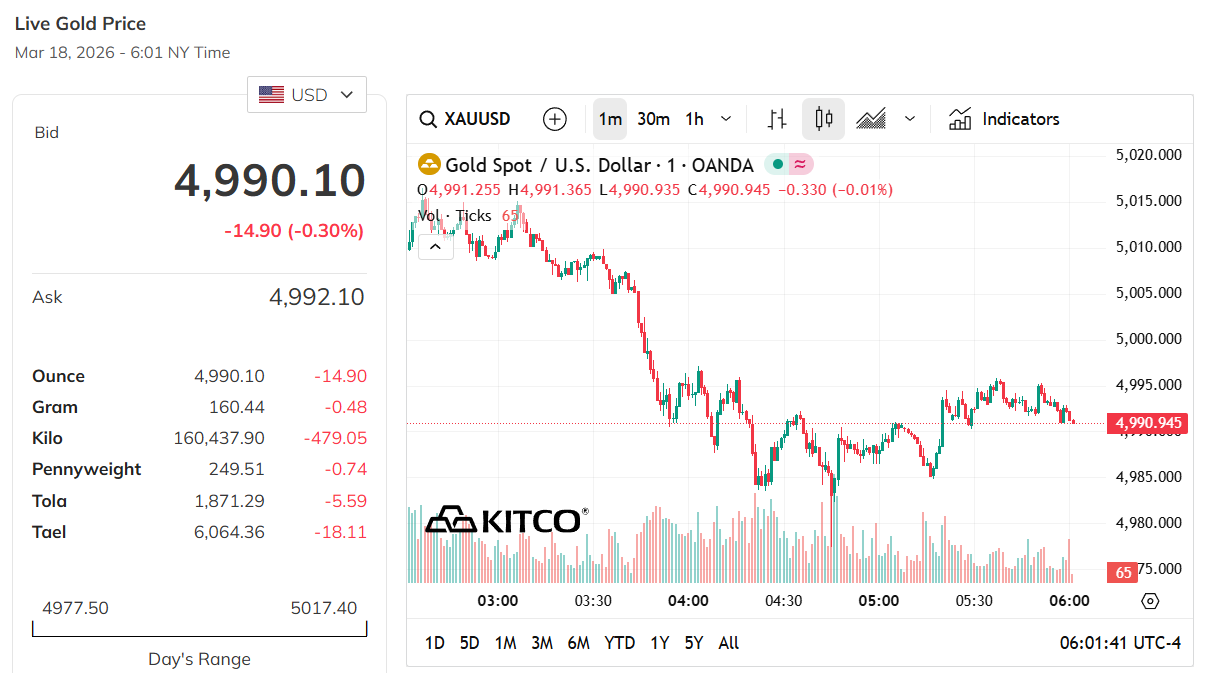Click the compare or add symbol plus icon
1211x673 pixels.
click(x=554, y=119)
